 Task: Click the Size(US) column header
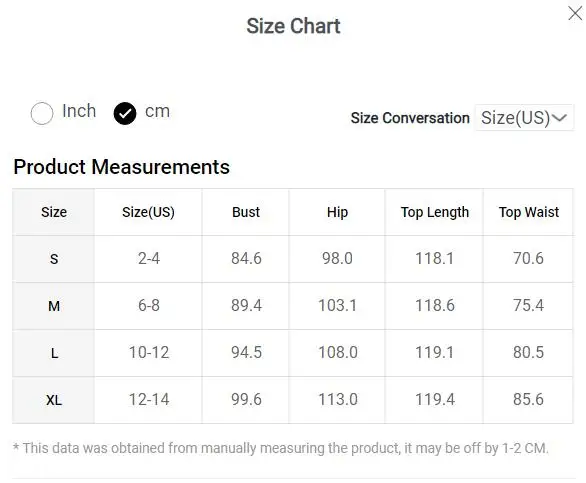tap(148, 212)
